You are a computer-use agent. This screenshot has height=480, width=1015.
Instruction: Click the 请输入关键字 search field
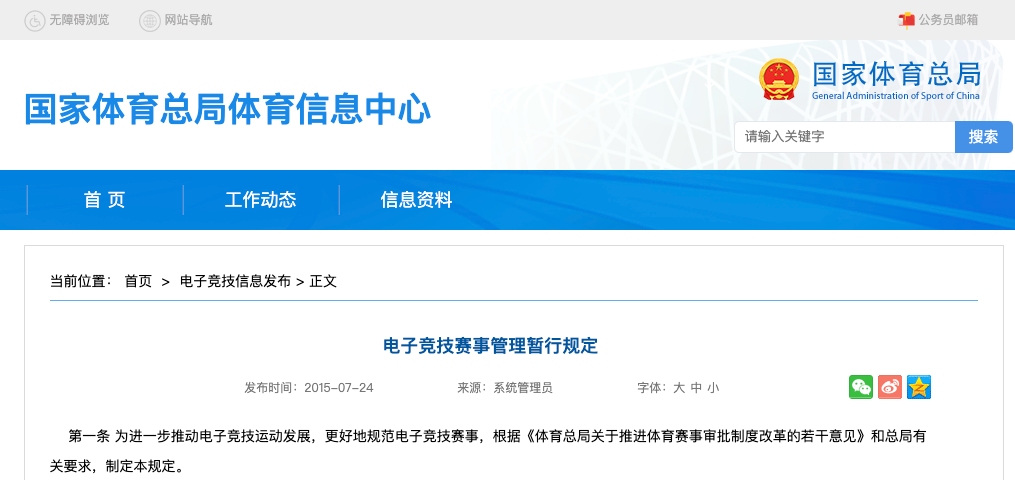[844, 137]
